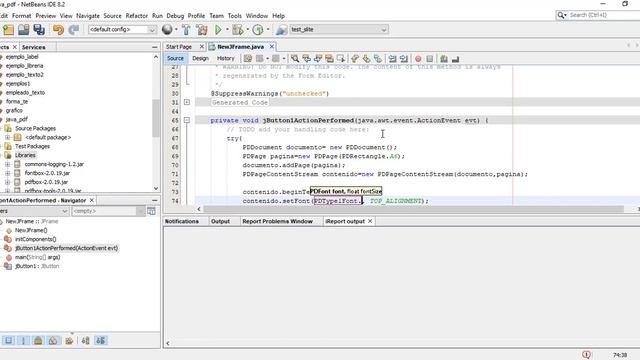Click the Shift Line Right icon
The image size is (640, 360).
click(x=404, y=59)
